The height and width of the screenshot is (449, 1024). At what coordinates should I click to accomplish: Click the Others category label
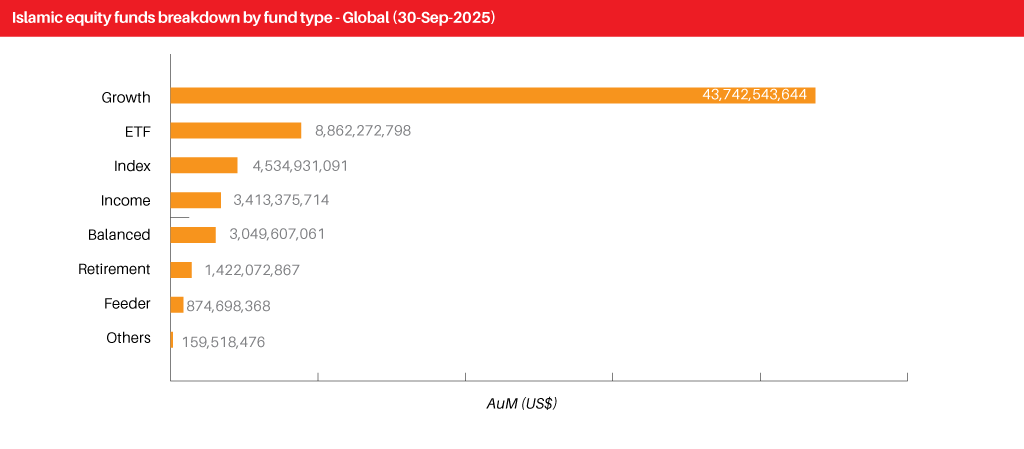128,338
